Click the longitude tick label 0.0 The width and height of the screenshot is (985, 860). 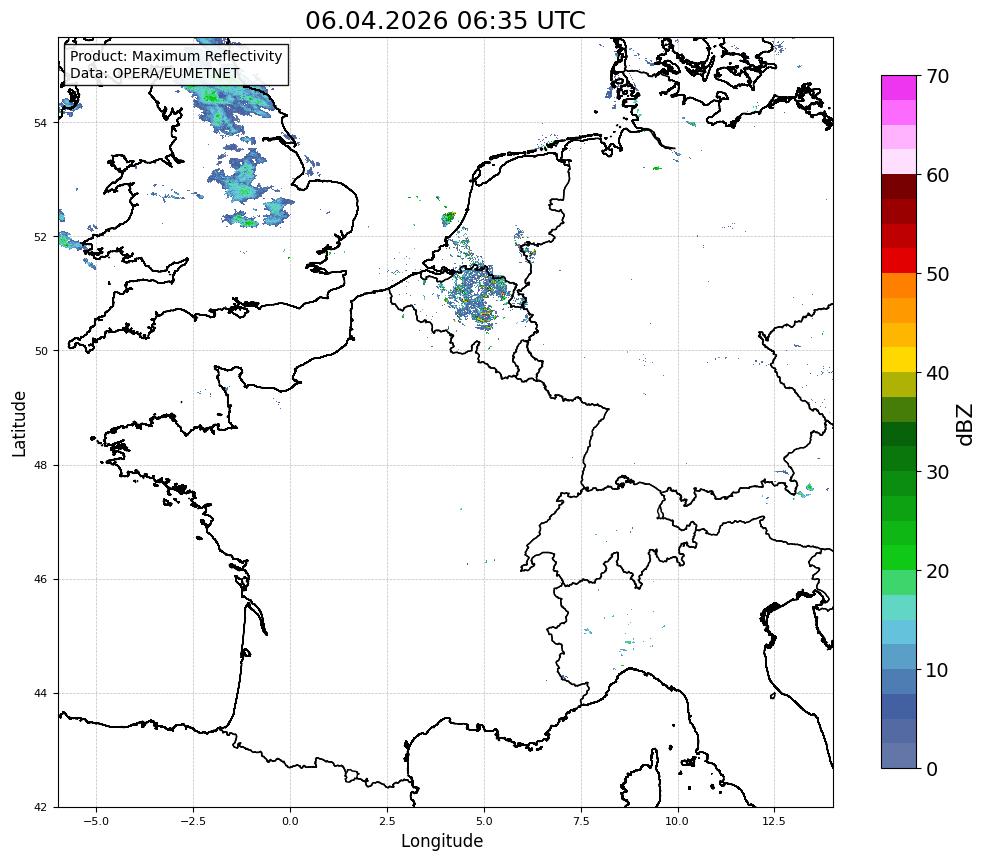290,821
